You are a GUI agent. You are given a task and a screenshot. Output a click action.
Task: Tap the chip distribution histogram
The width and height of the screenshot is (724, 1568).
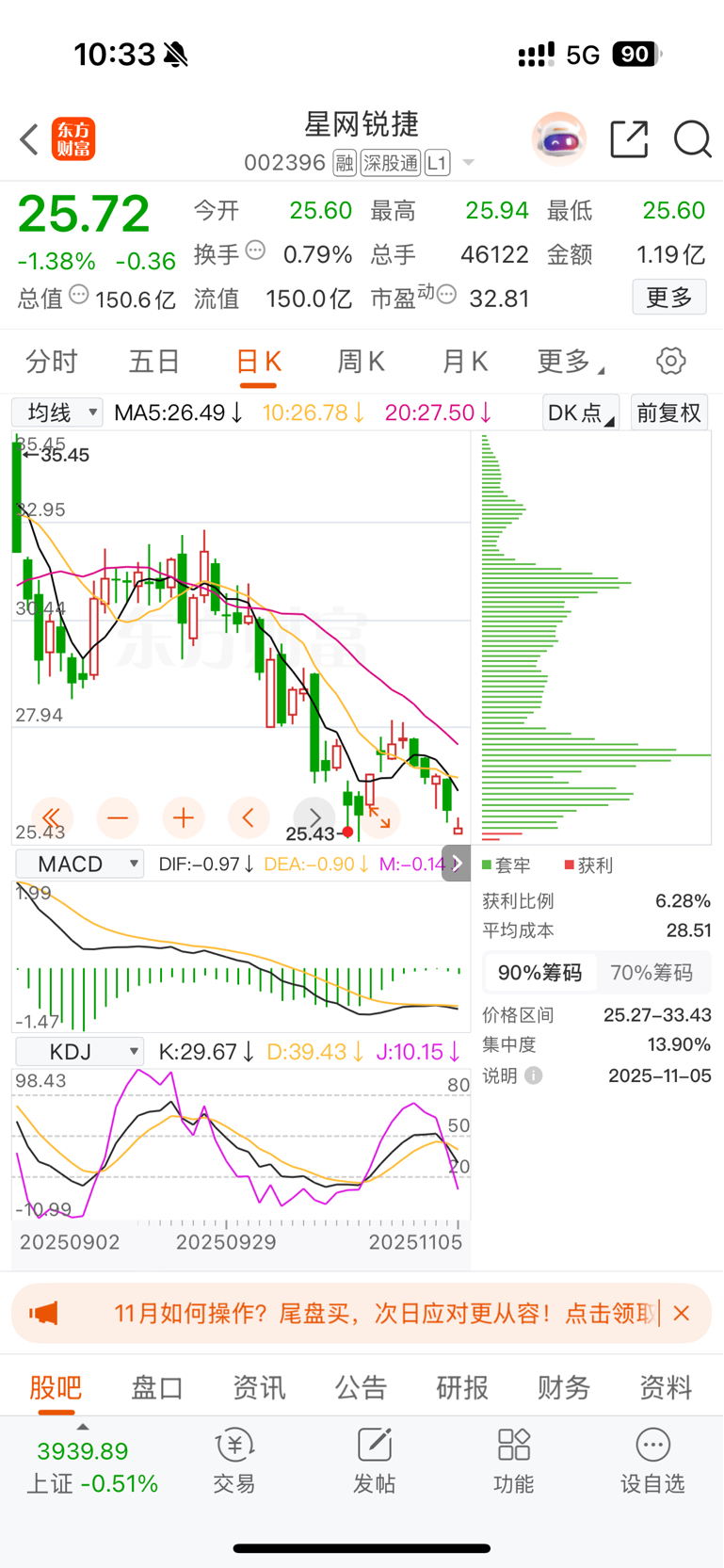coord(596,638)
